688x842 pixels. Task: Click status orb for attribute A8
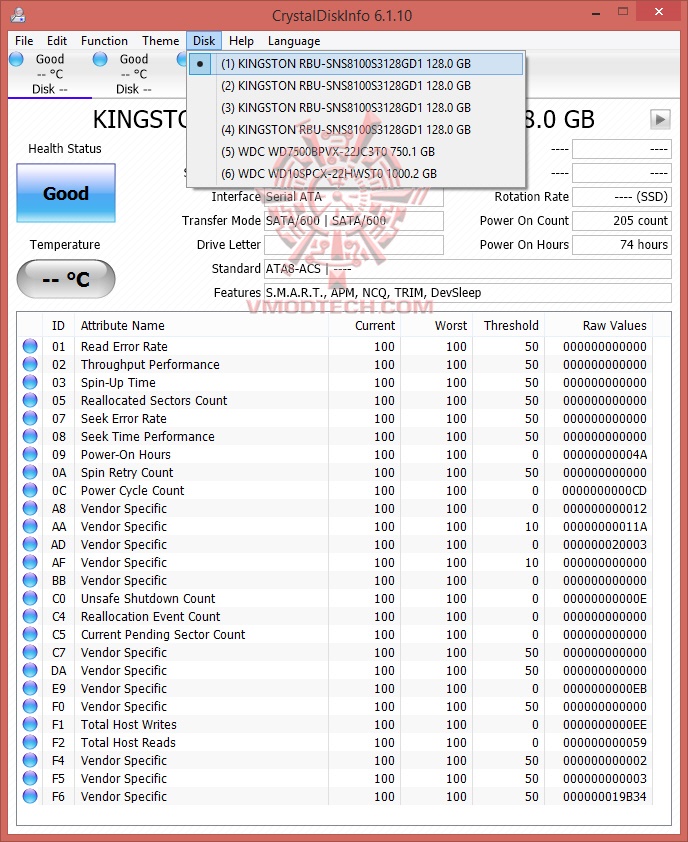click(30, 508)
